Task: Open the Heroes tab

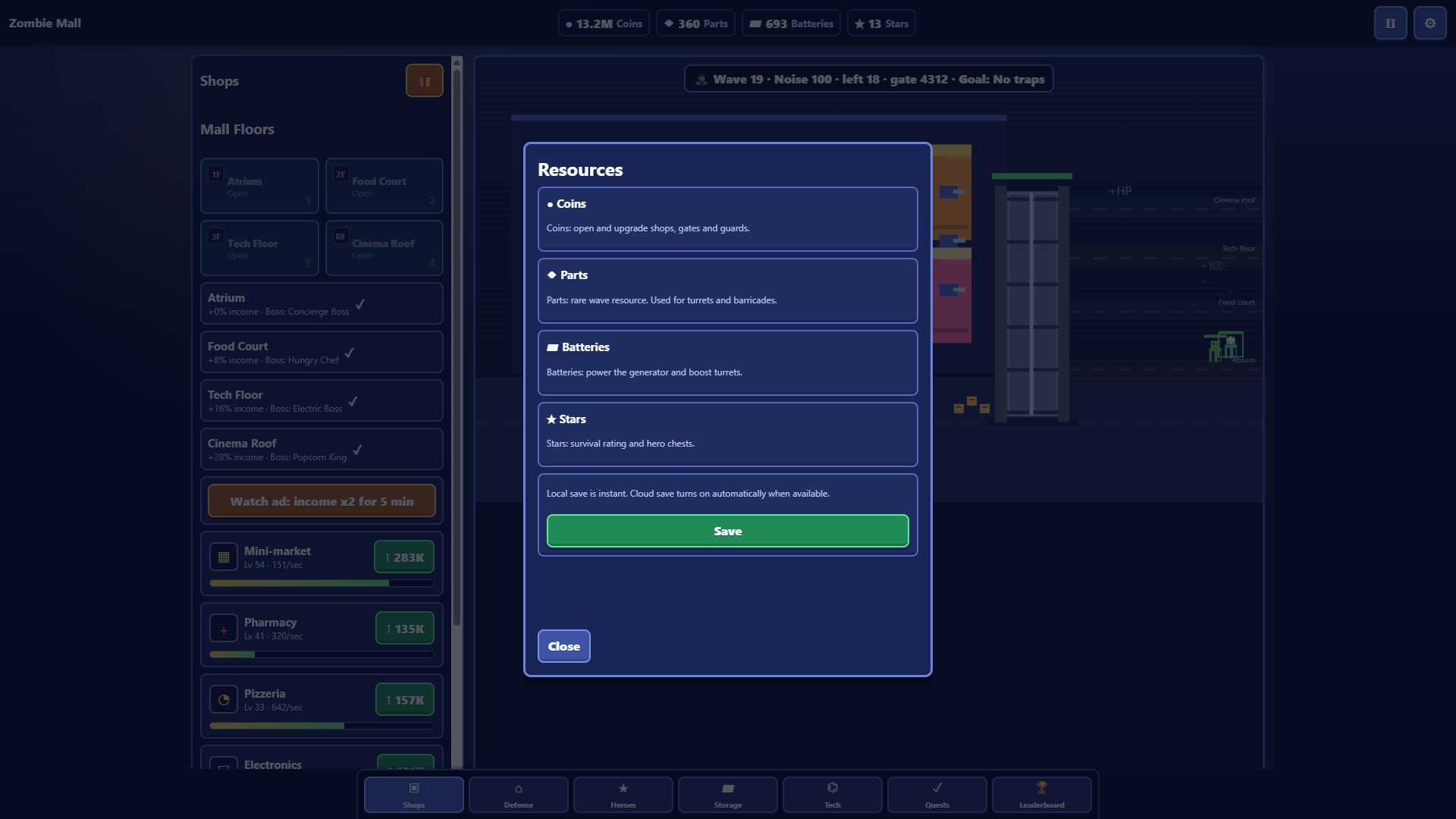Action: coord(623,794)
